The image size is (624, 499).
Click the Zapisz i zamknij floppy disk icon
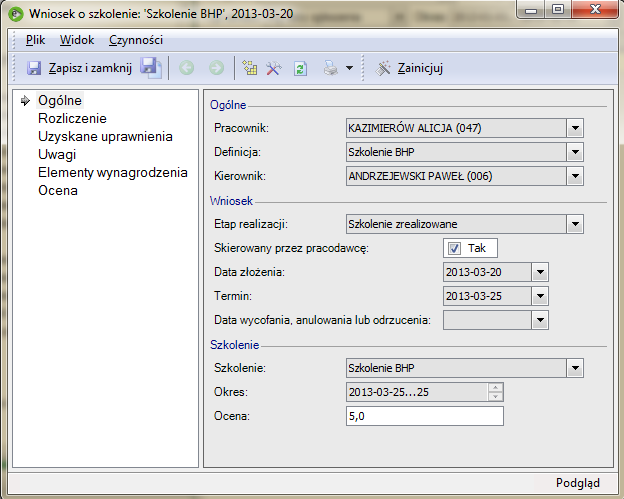(x=34, y=68)
